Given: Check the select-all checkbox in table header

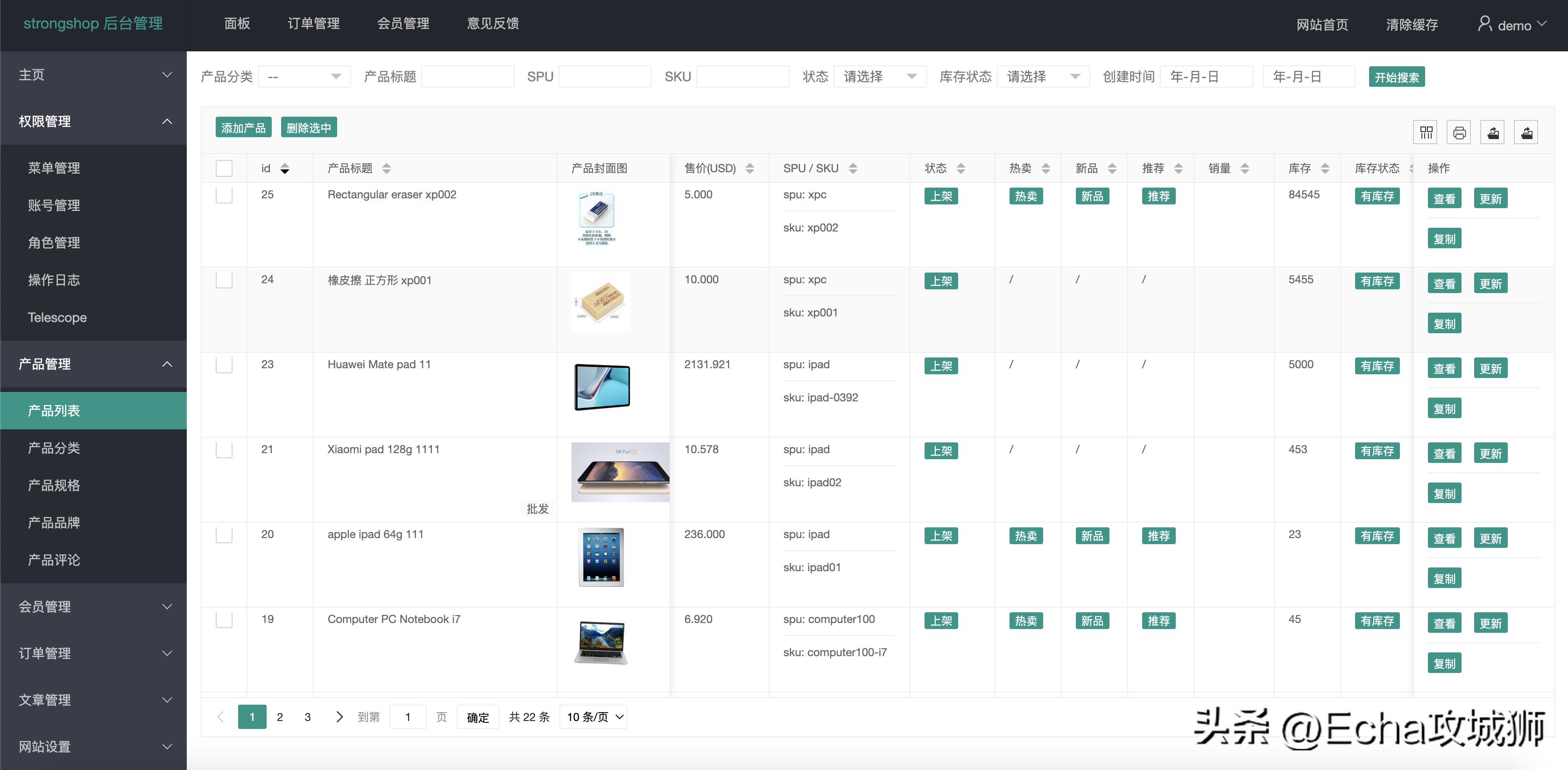Looking at the screenshot, I should pyautogui.click(x=224, y=168).
